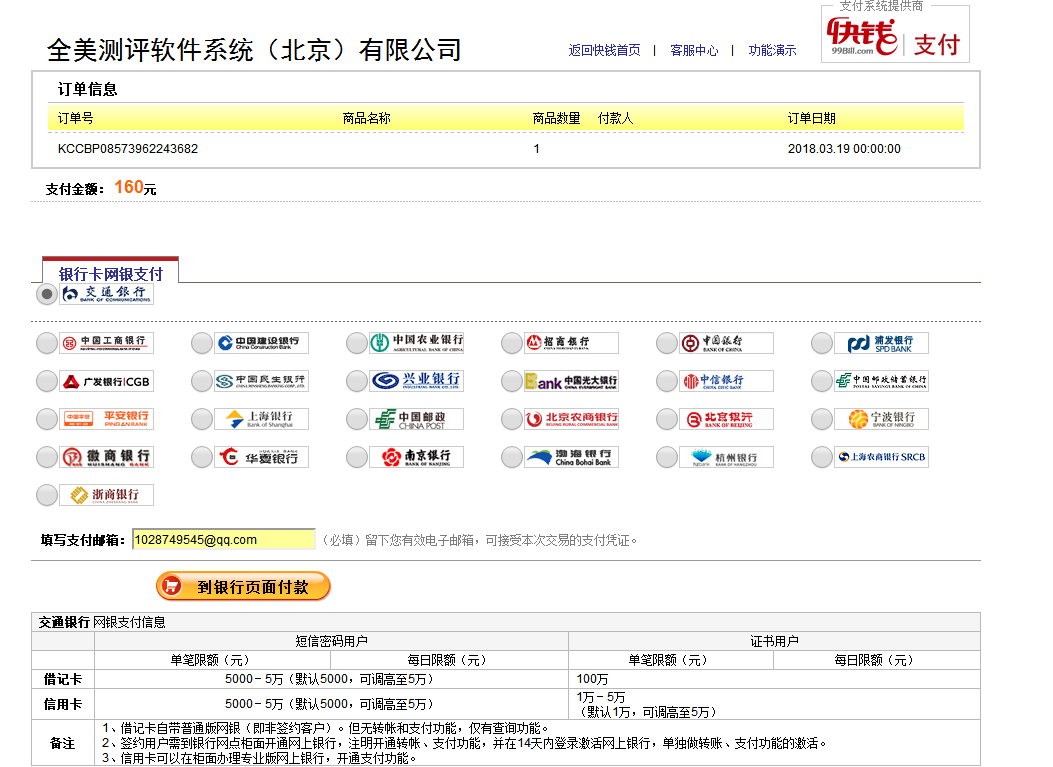
Task: Click the 中国银行 Bank of China logo
Action: [727, 343]
